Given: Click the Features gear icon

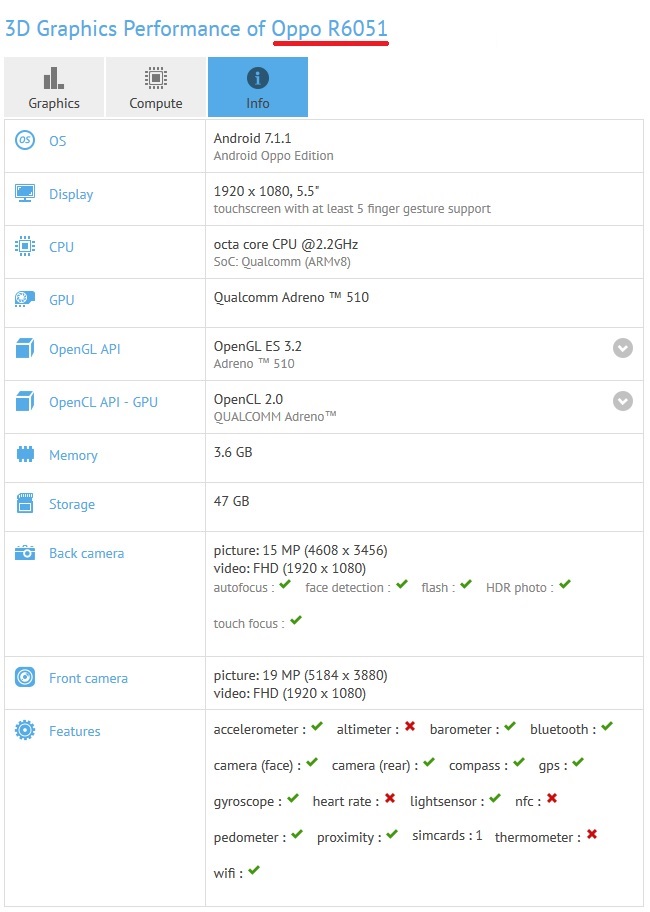Looking at the screenshot, I should [x=25, y=731].
